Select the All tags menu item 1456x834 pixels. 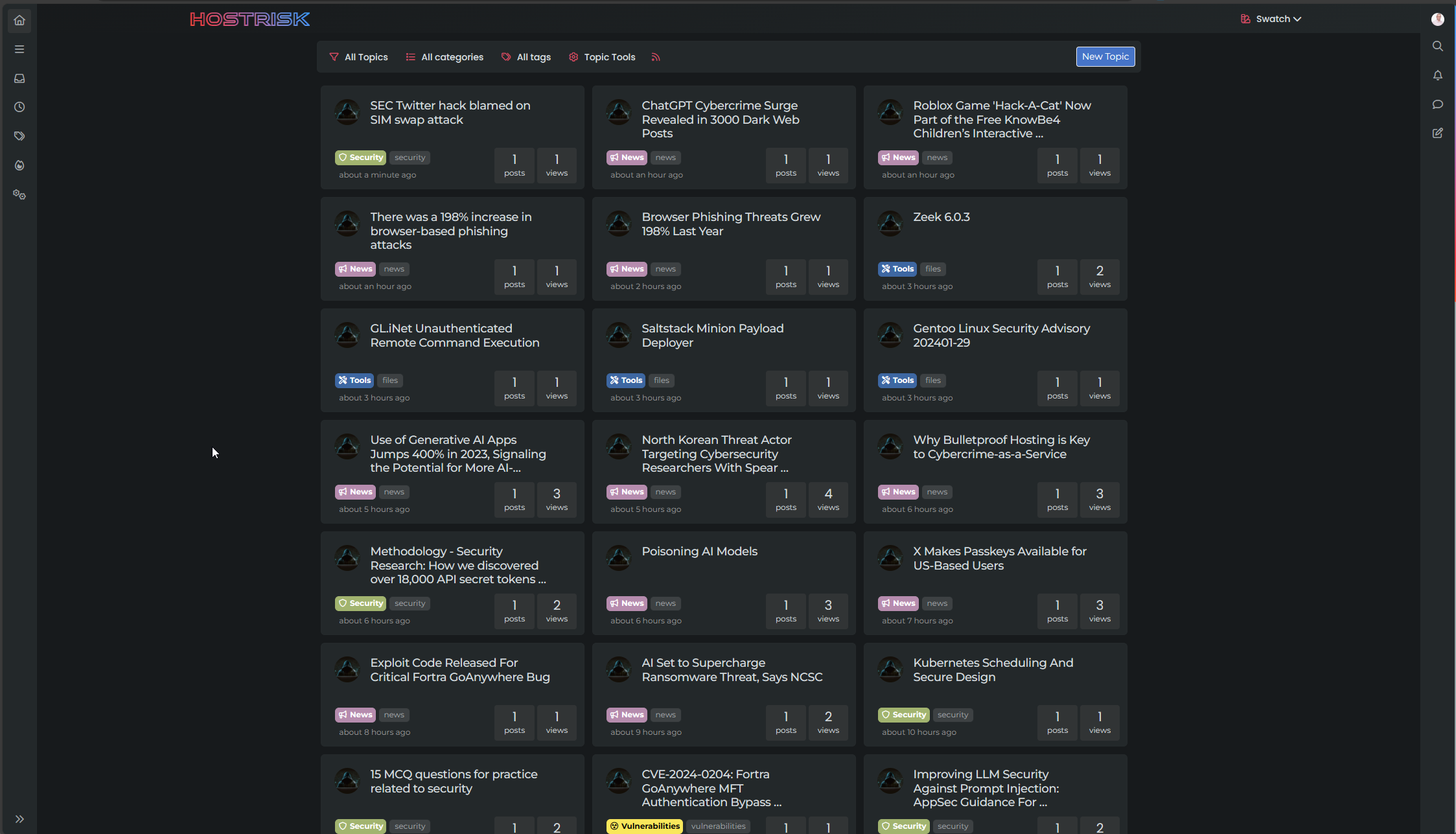[x=526, y=57]
